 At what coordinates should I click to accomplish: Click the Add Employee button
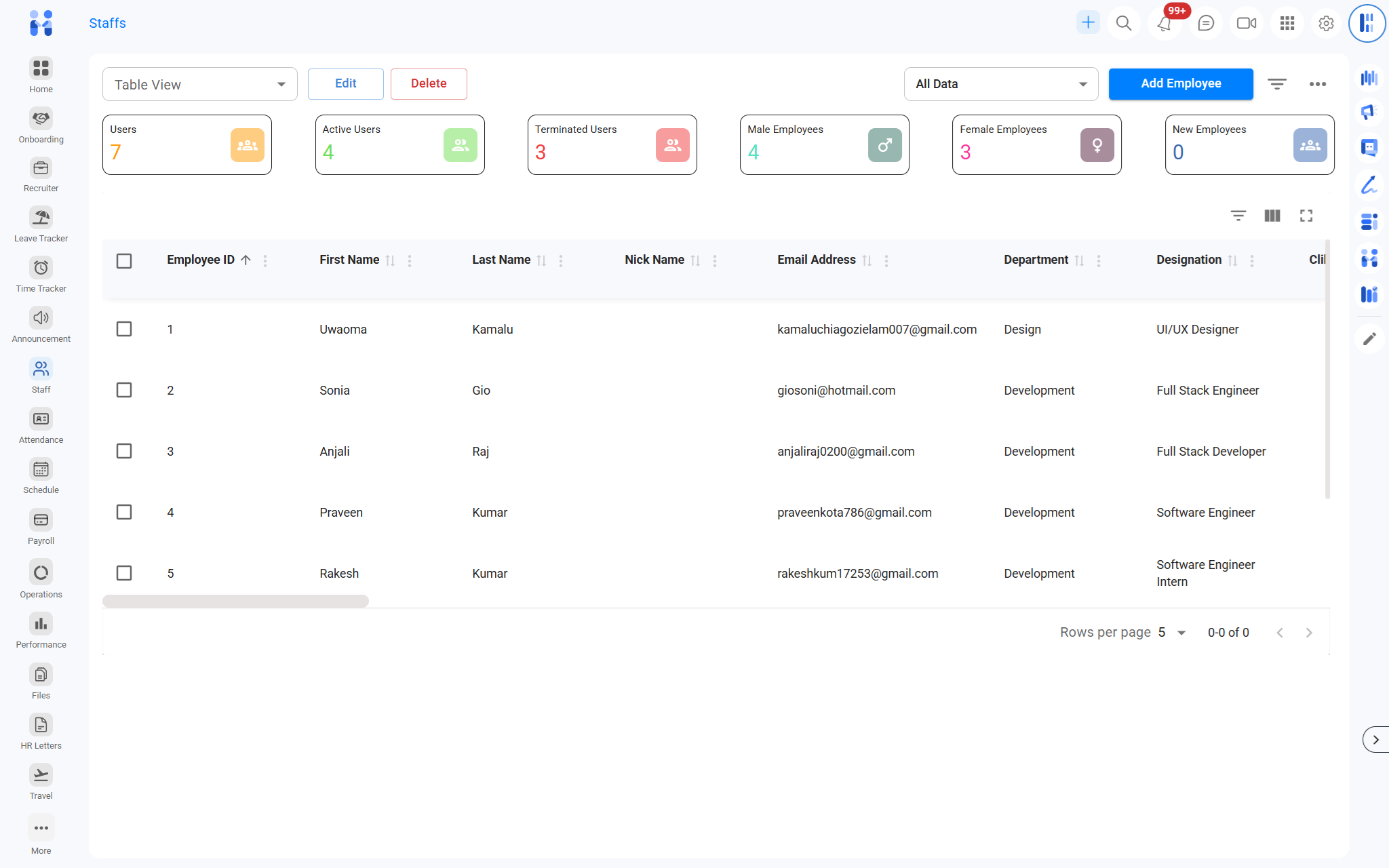[x=1180, y=84]
